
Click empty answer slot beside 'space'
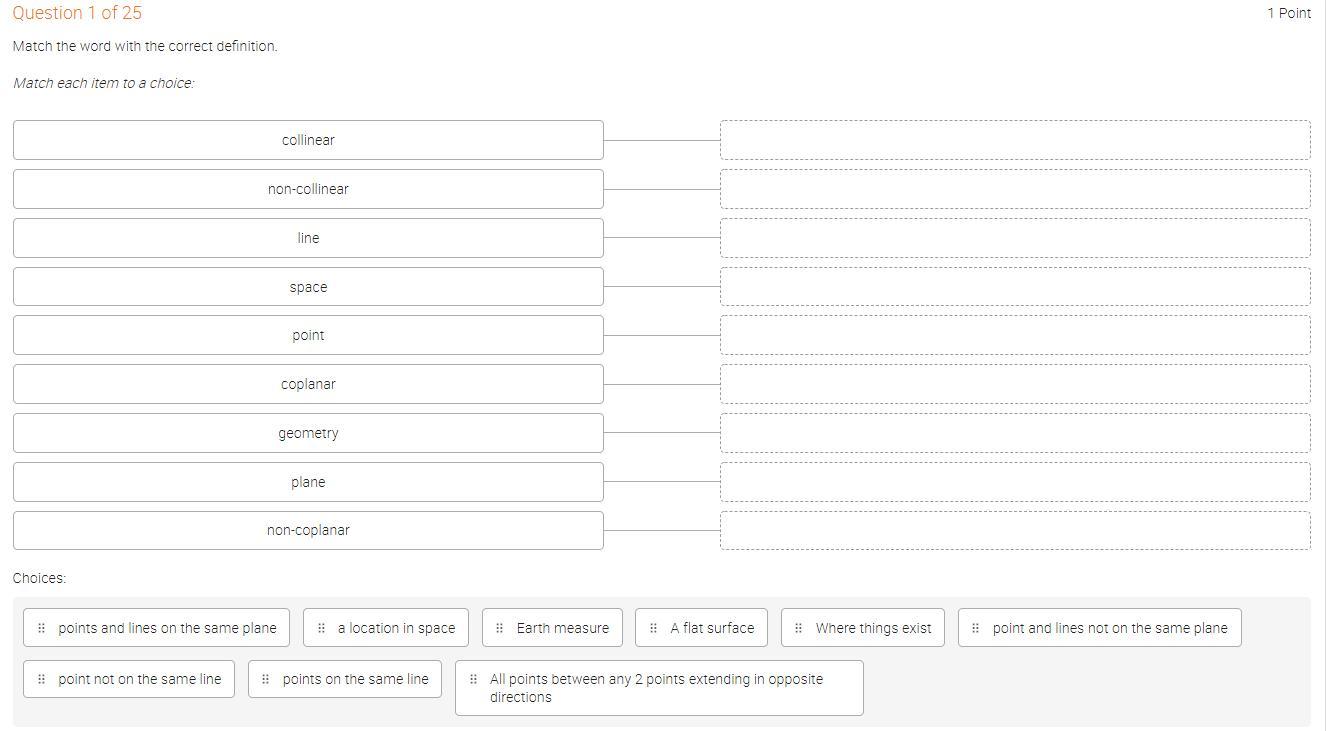click(x=1015, y=287)
